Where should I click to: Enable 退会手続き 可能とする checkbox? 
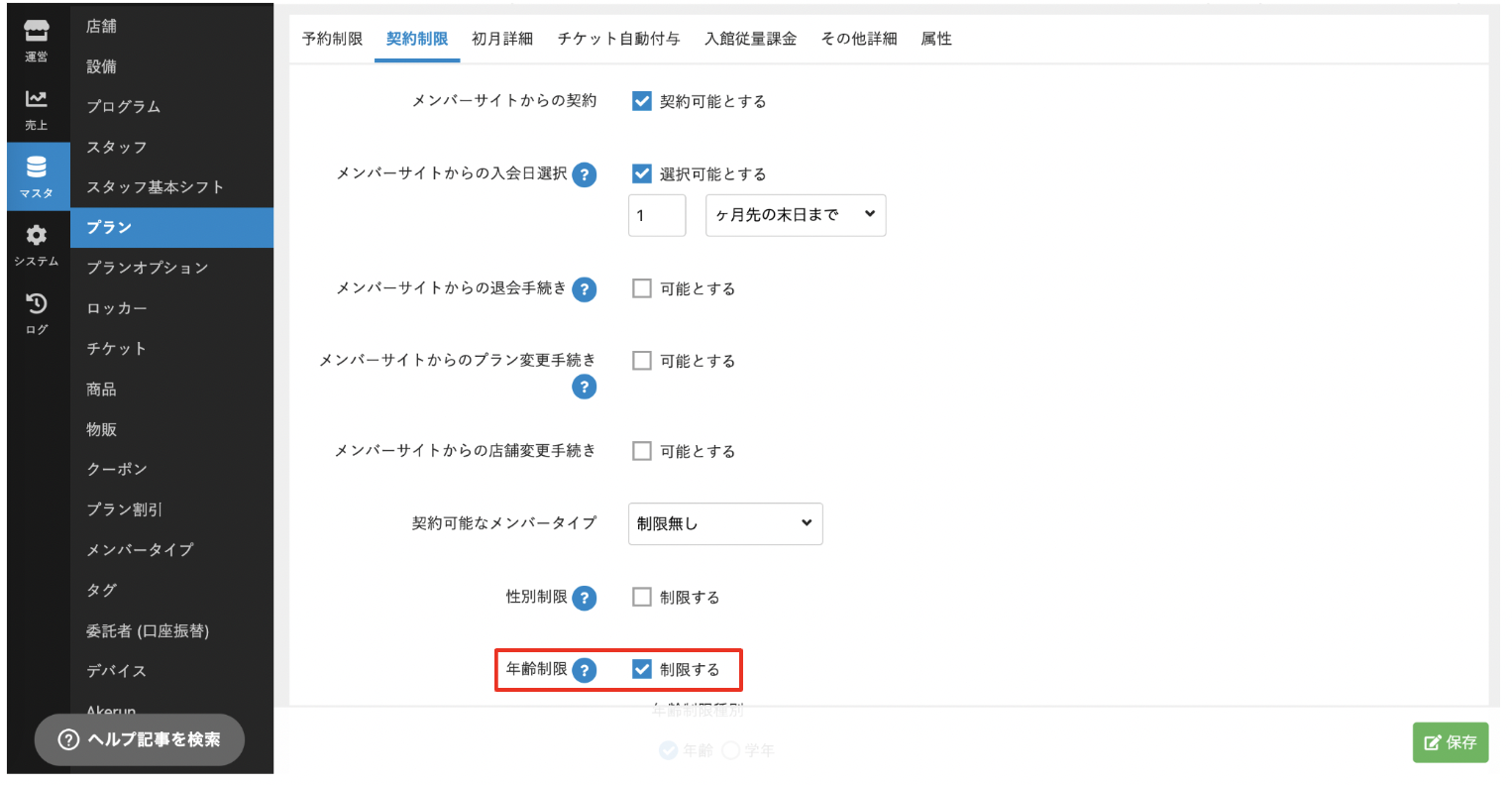pyautogui.click(x=642, y=288)
